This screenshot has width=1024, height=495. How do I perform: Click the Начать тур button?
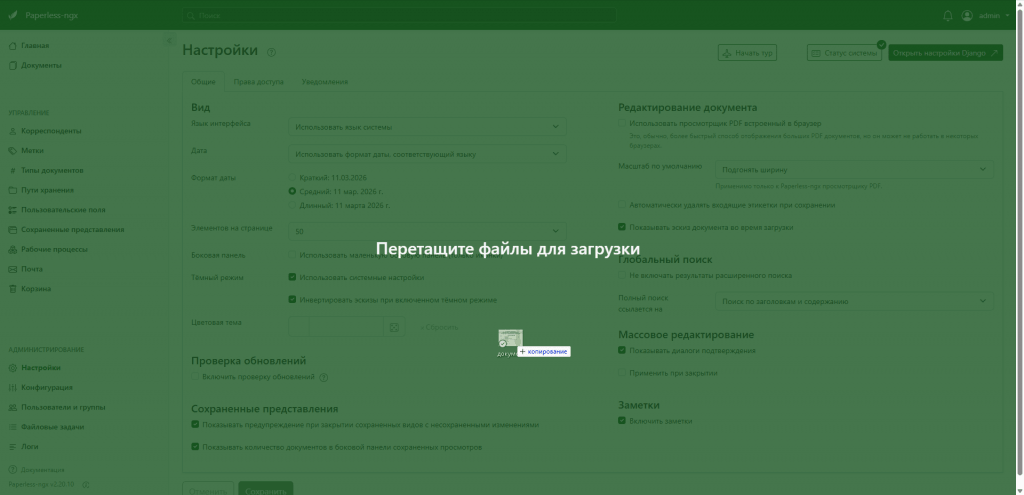747,53
